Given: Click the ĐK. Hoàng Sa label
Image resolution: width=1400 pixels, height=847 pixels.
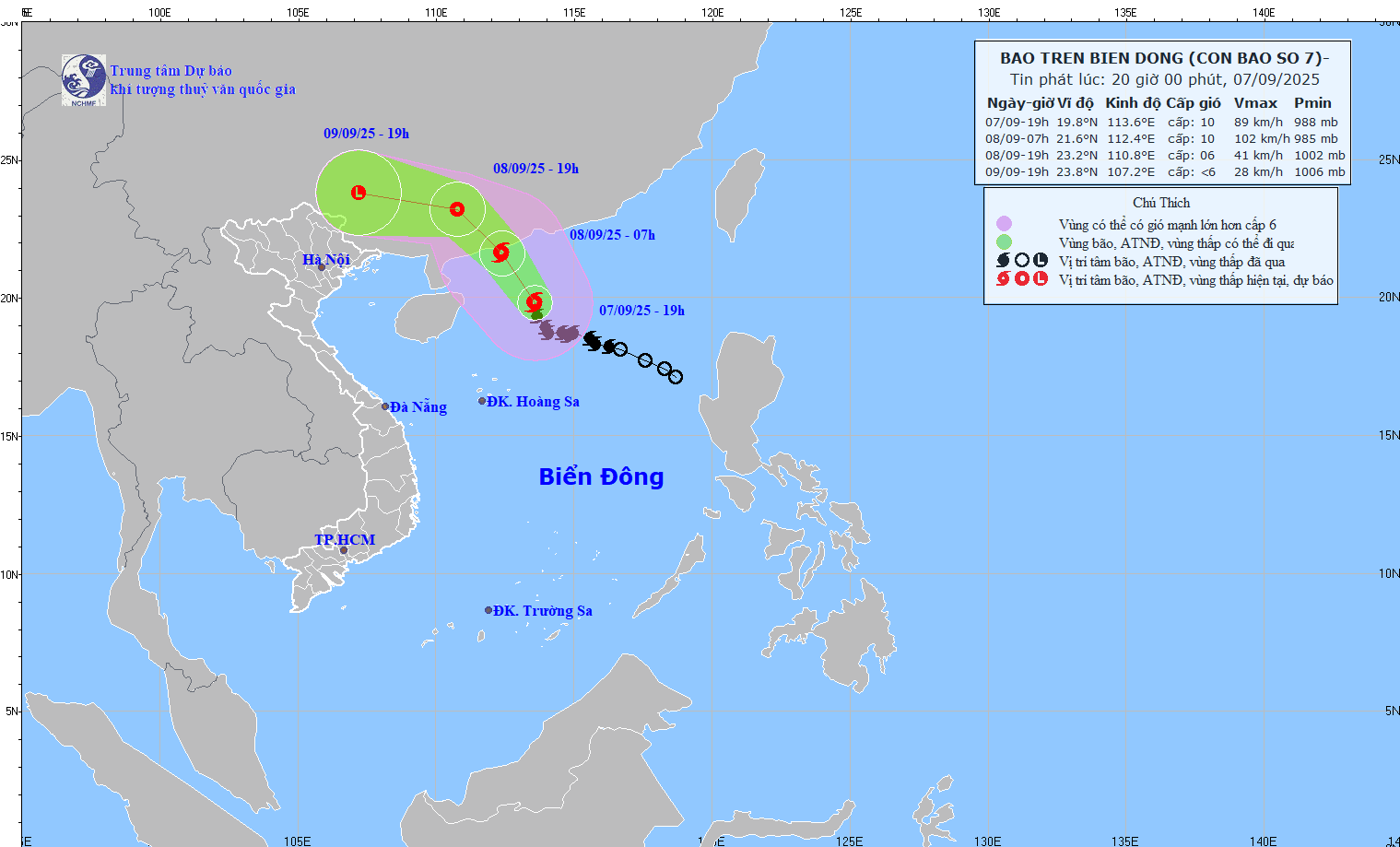Looking at the screenshot, I should [x=533, y=402].
